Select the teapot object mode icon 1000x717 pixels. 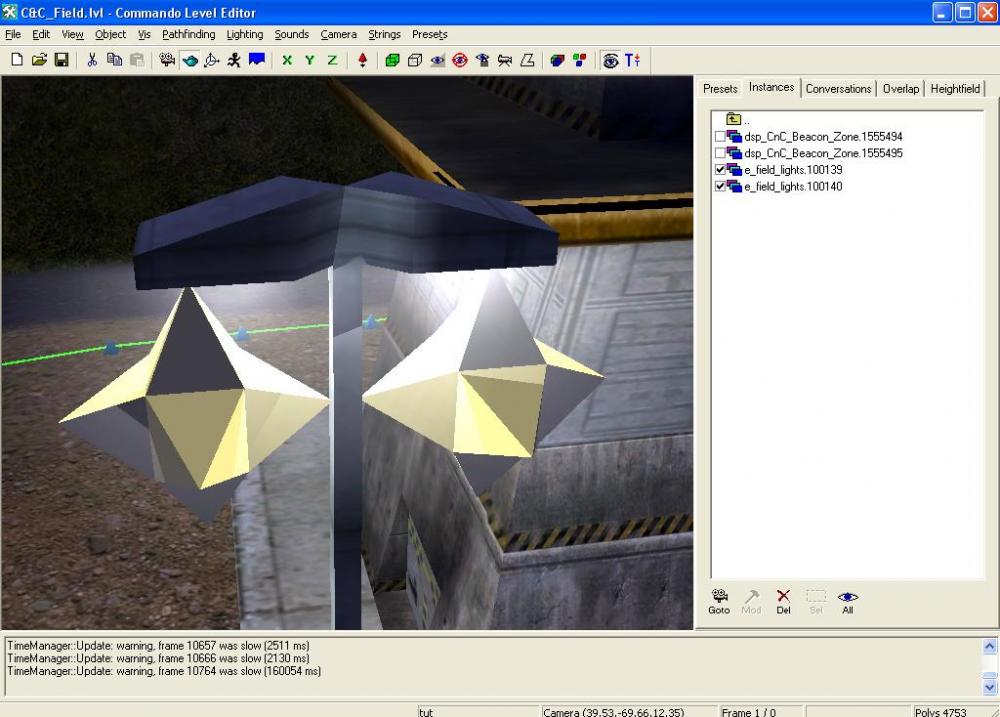[x=189, y=60]
